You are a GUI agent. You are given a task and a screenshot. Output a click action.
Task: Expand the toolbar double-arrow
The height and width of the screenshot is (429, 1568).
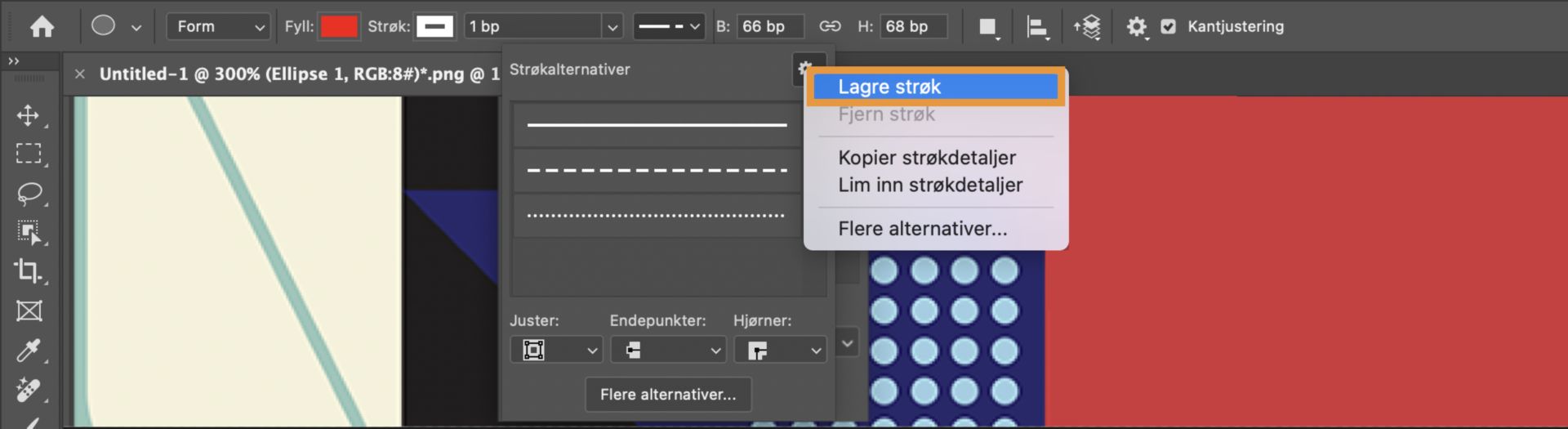point(13,61)
